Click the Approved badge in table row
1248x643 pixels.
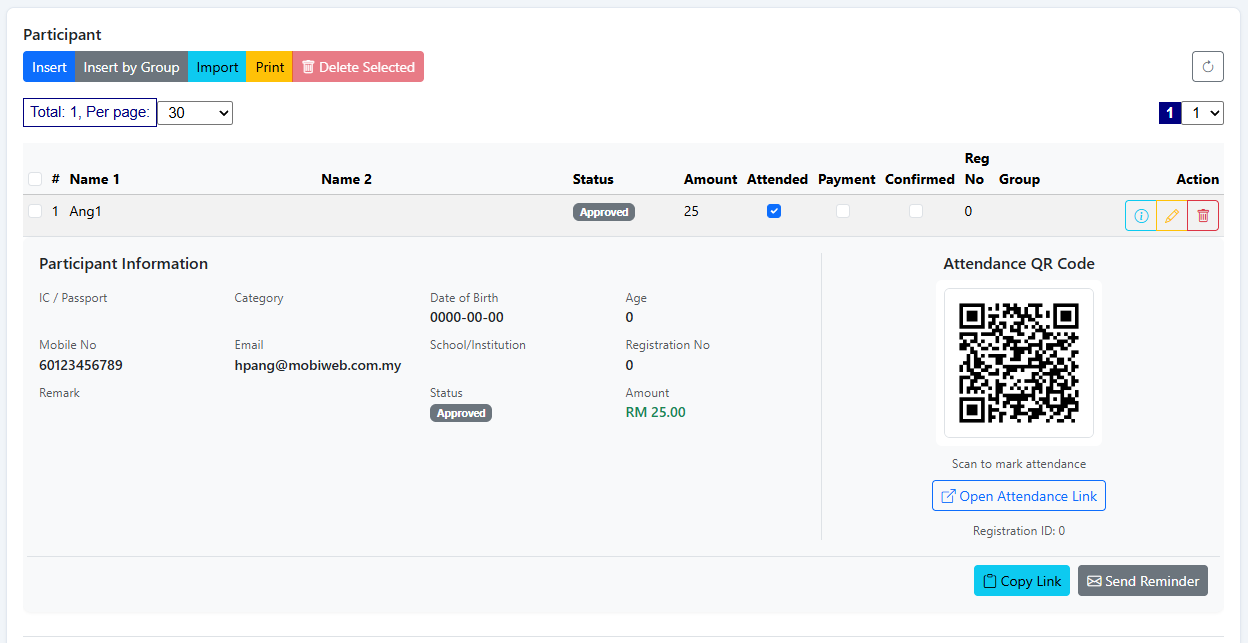point(604,212)
